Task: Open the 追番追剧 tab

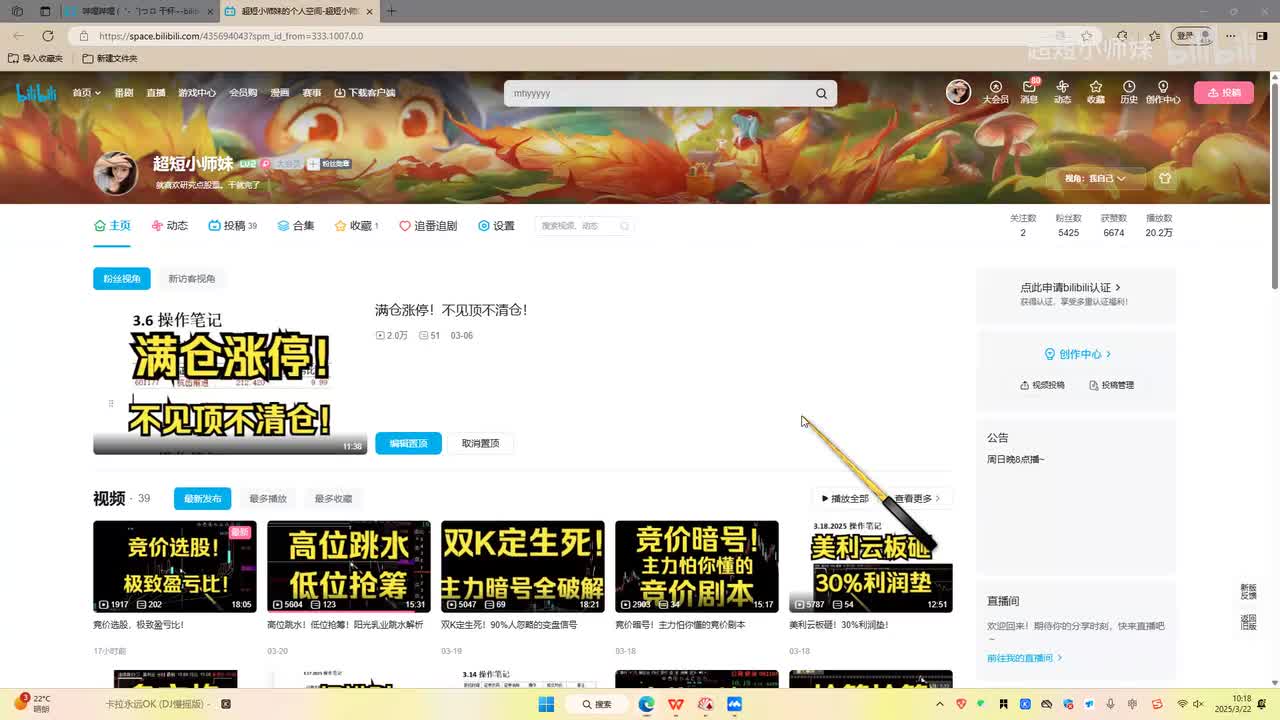Action: tap(428, 226)
